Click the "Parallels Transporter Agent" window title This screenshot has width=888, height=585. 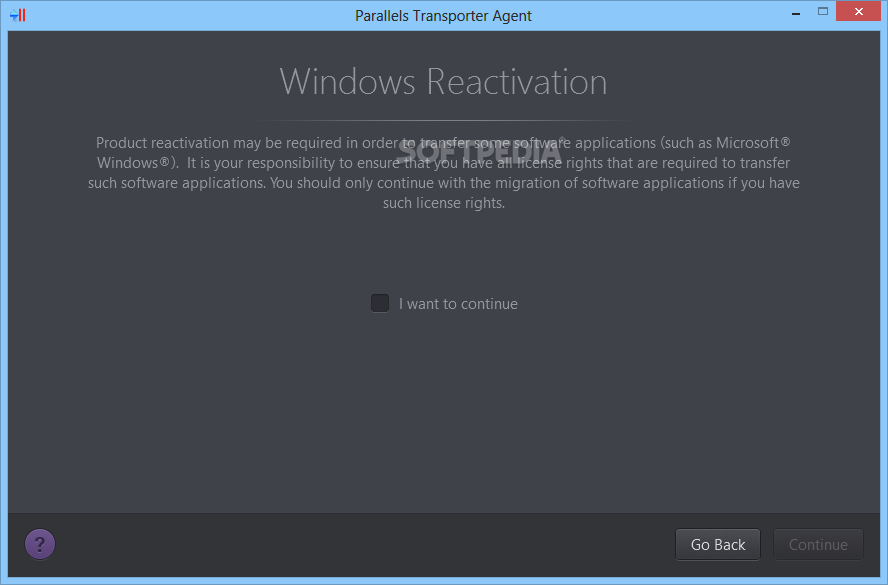click(x=443, y=16)
